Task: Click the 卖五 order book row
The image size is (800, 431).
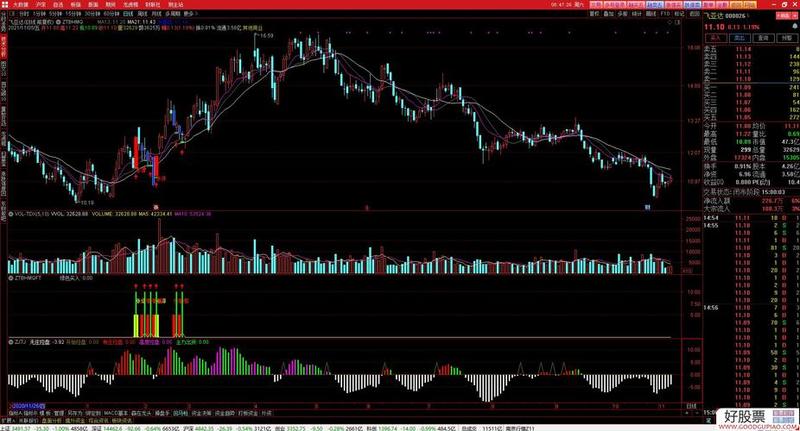Action: coord(751,49)
